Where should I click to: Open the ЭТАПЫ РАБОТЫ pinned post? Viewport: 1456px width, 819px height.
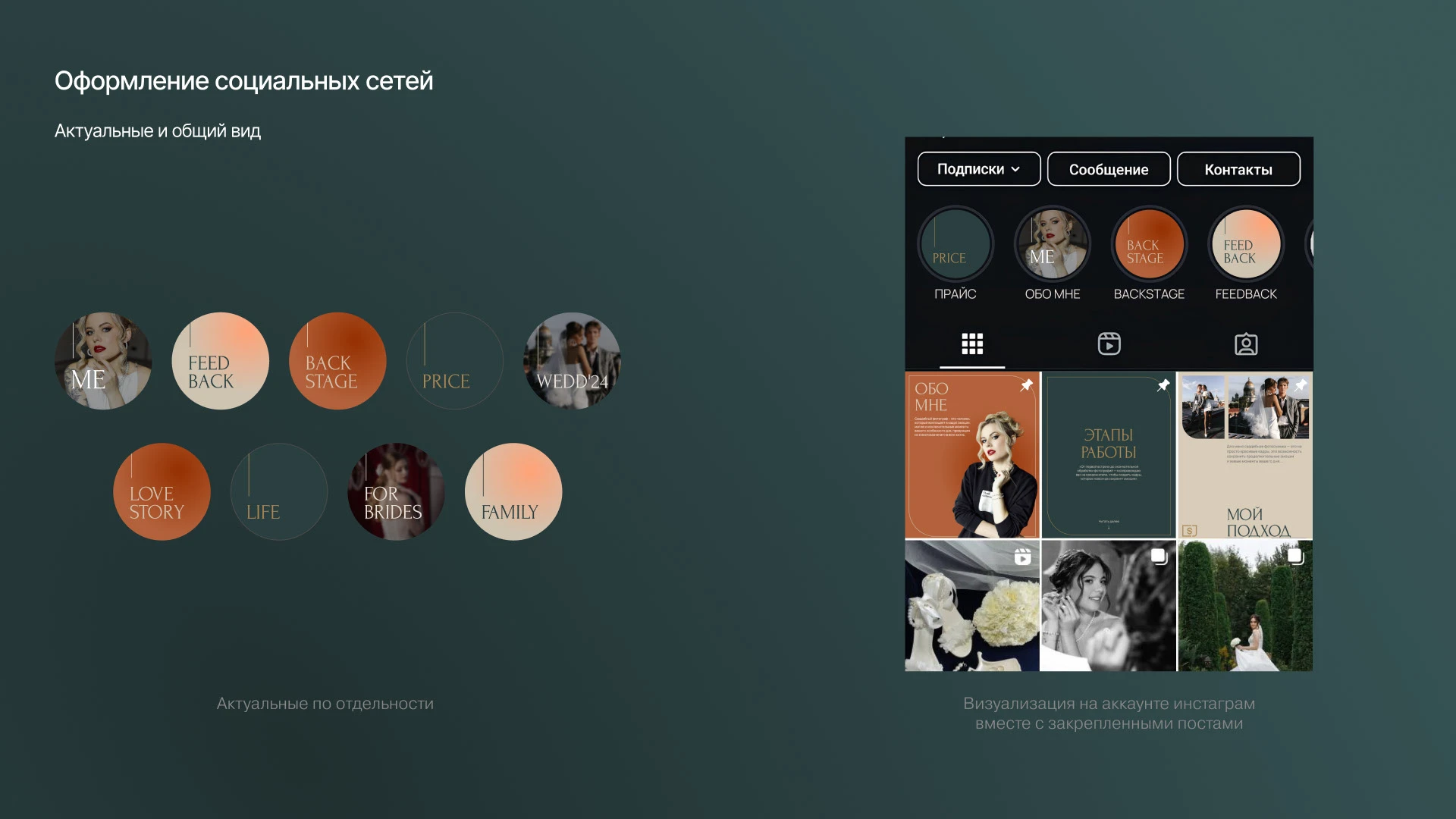tap(1109, 455)
